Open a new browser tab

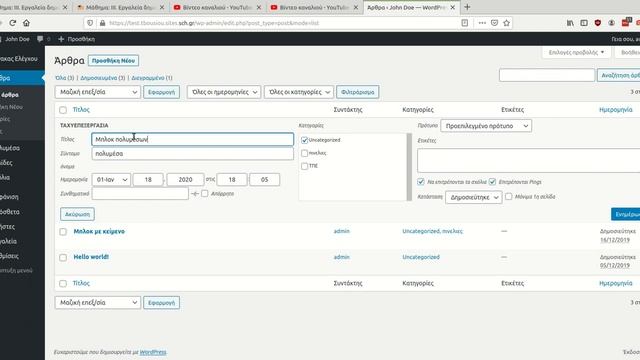[467, 7]
